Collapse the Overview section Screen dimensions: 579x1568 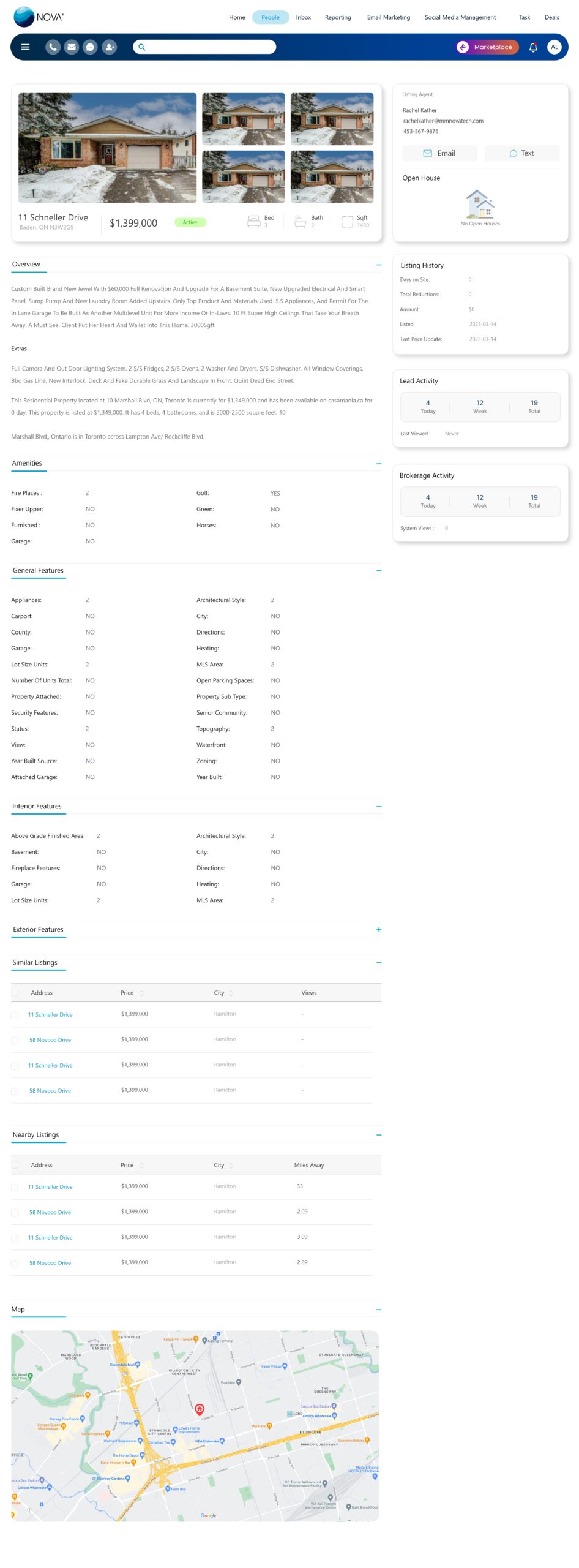(x=379, y=265)
